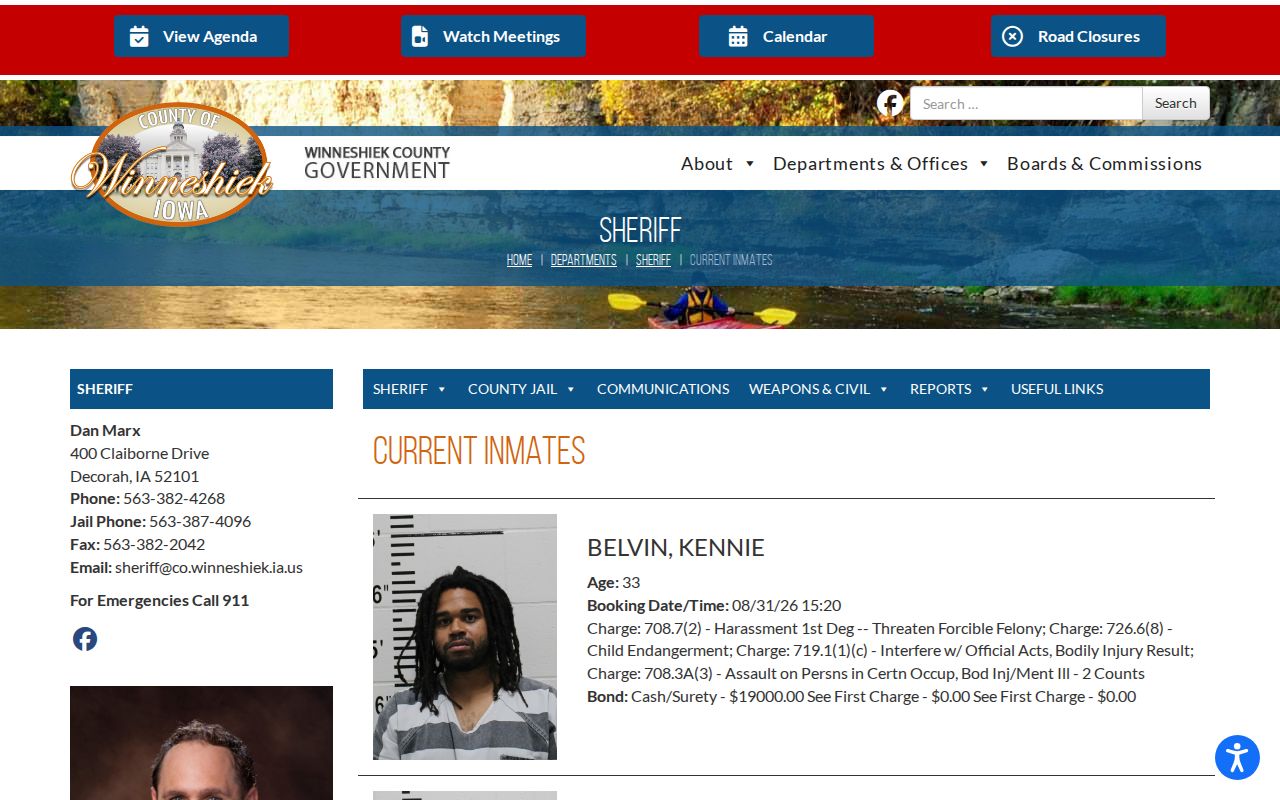Image resolution: width=1280 pixels, height=800 pixels.
Task: Open the County Jail tab
Action: pos(512,389)
